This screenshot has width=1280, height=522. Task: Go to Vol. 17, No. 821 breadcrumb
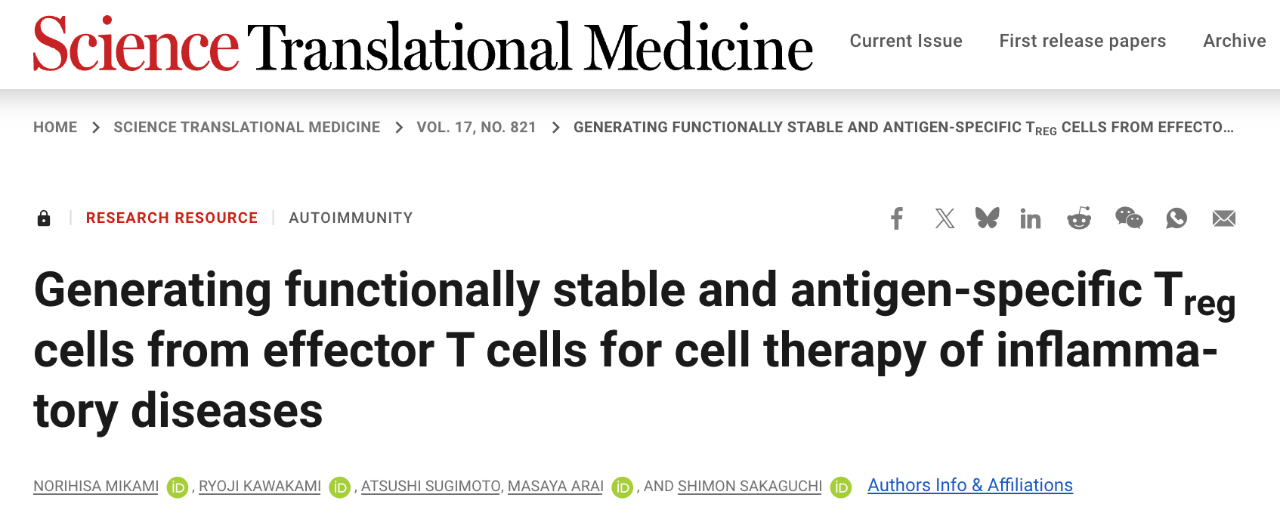click(476, 127)
